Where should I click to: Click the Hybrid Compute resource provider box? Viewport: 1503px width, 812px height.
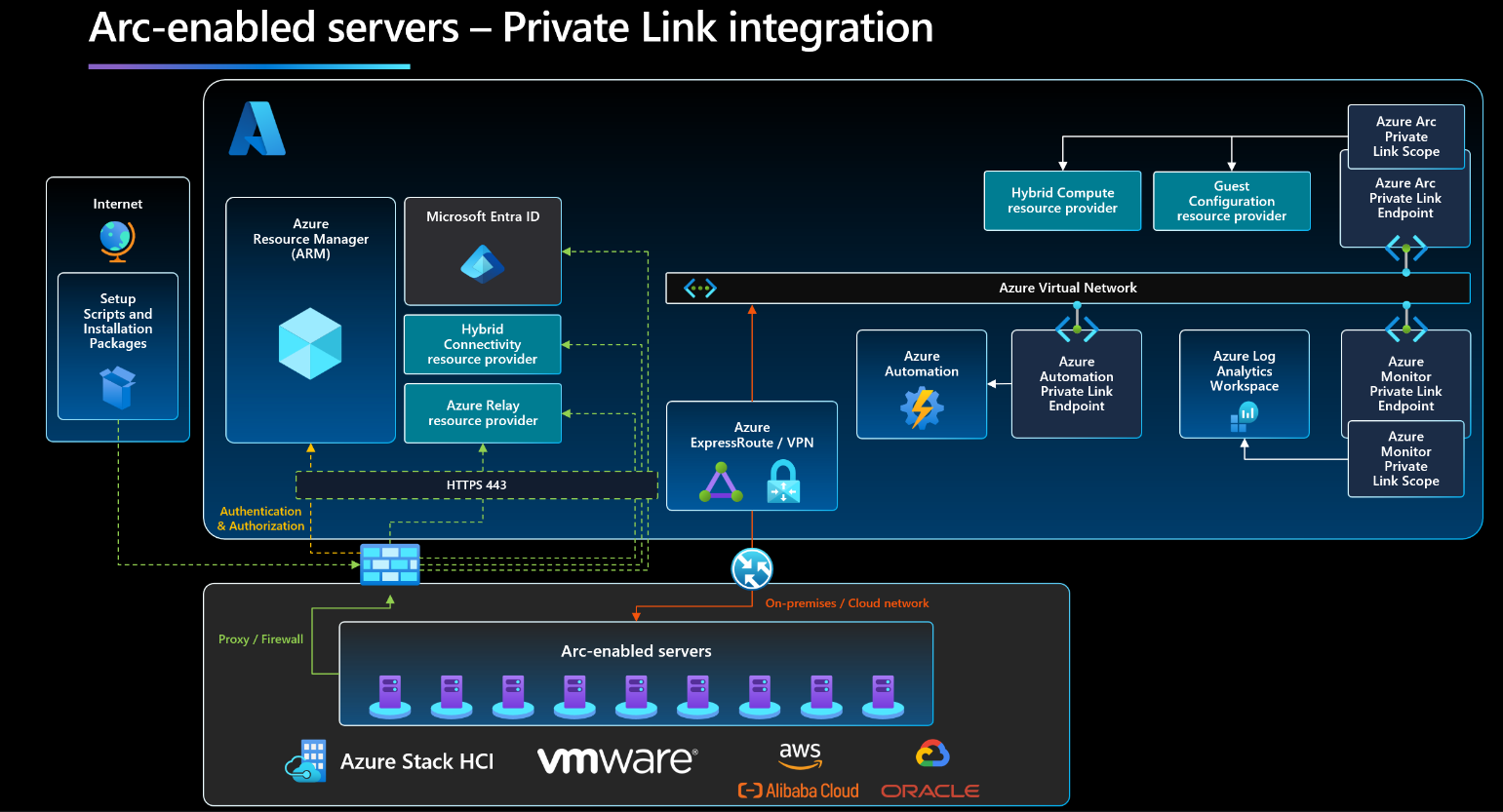[1062, 201]
